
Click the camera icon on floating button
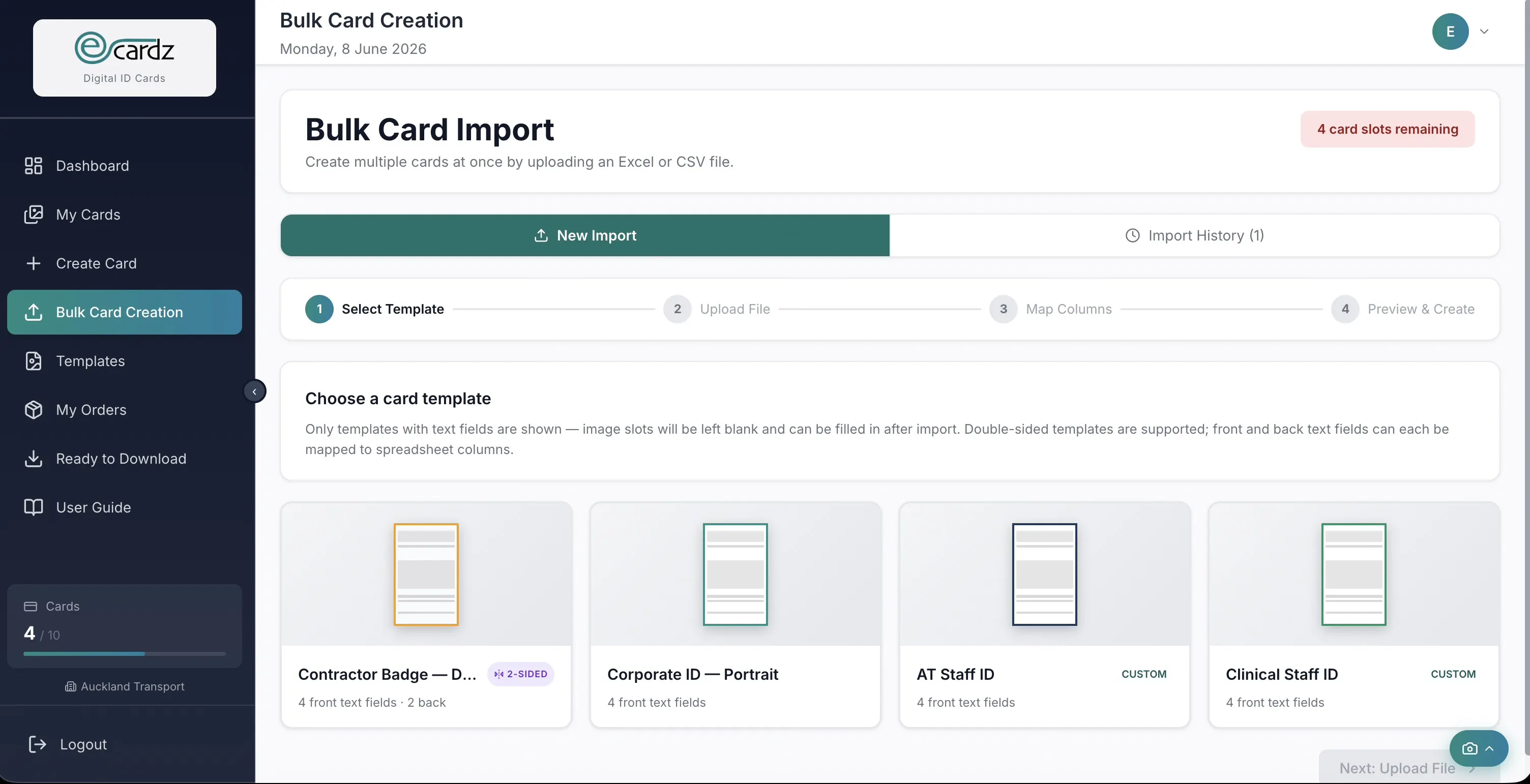[x=1470, y=748]
